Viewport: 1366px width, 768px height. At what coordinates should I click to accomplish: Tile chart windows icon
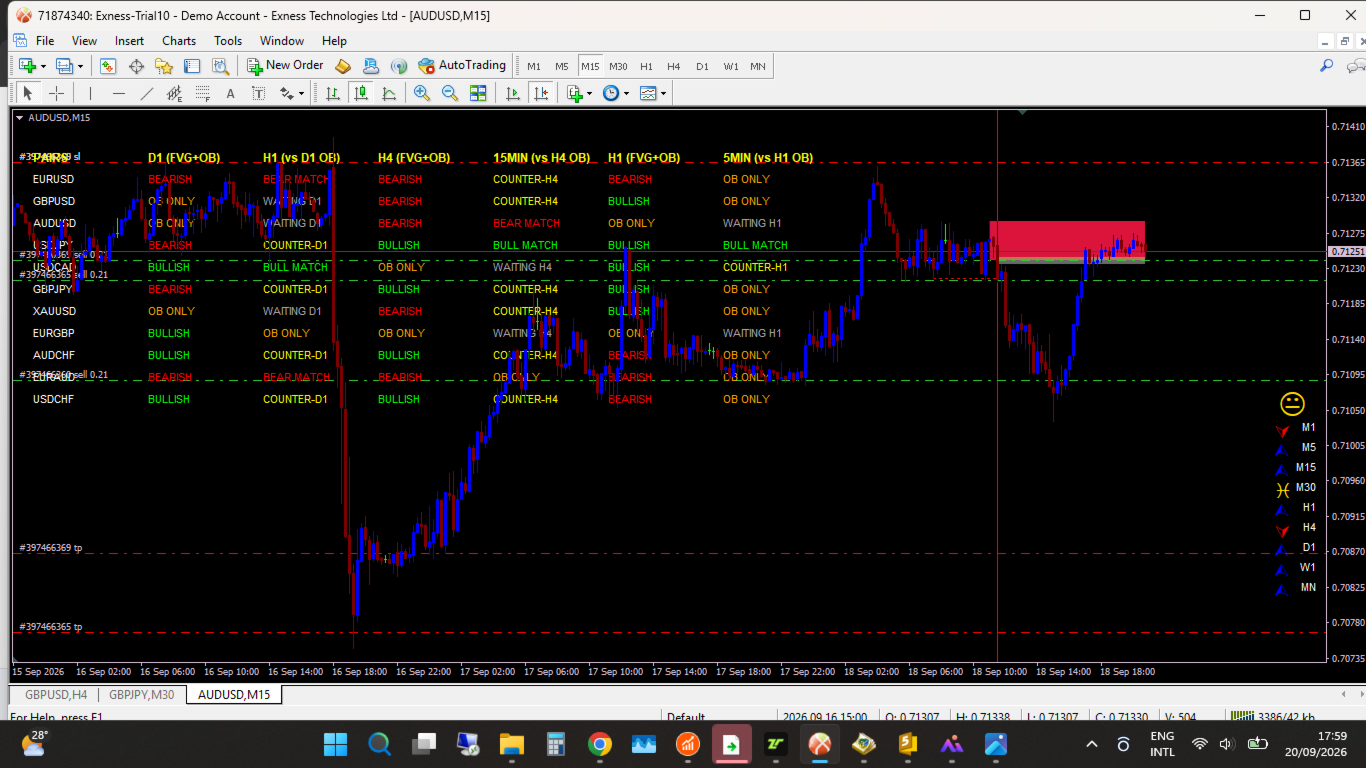(x=478, y=93)
